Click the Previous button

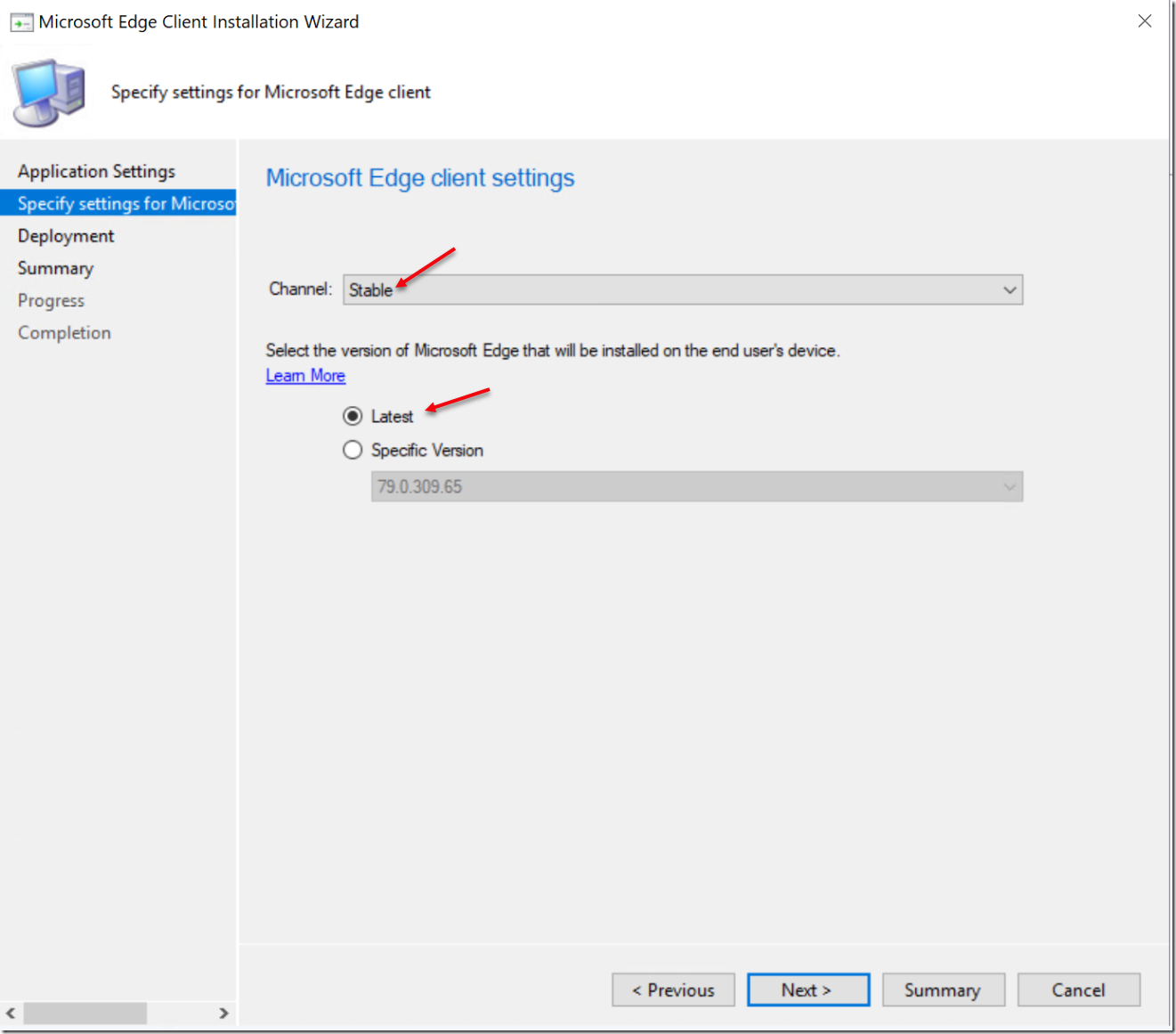[x=672, y=989]
